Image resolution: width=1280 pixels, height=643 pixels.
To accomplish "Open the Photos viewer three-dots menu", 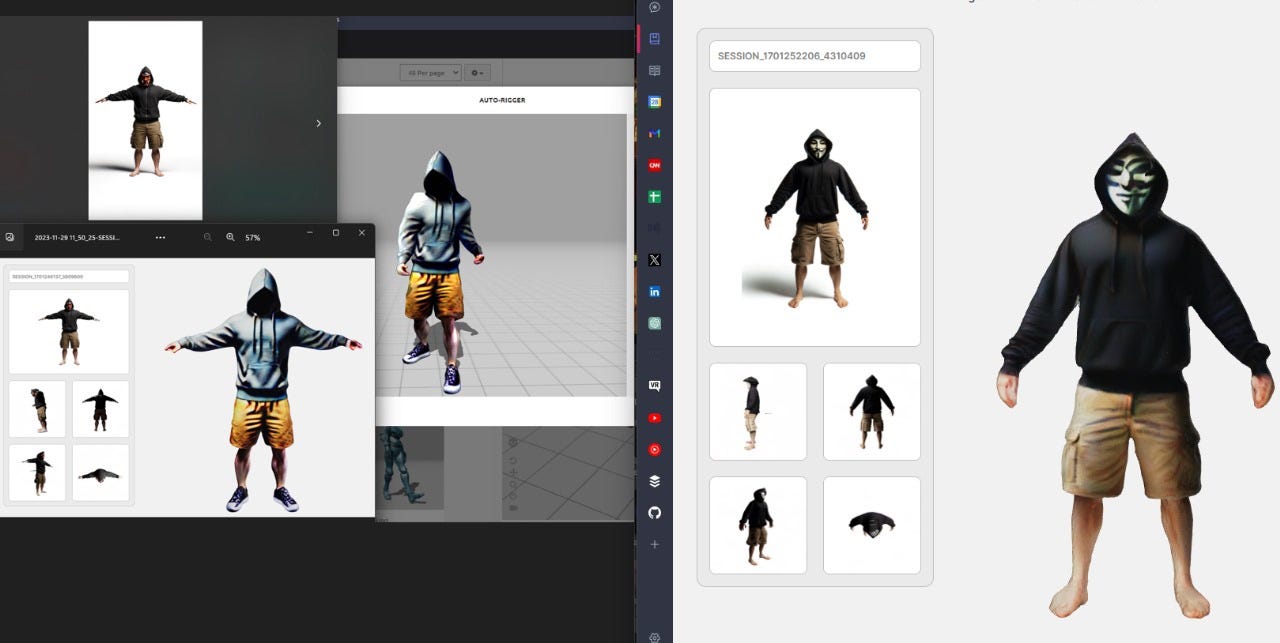I will click(160, 238).
